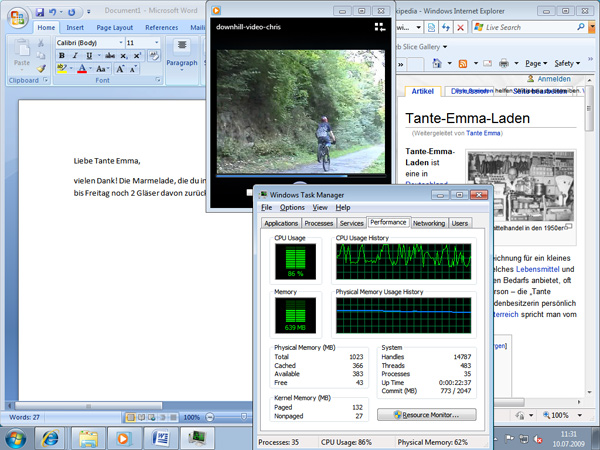The image size is (600, 450).
Task: Switch Word to Print Layout view
Action: click(130, 417)
